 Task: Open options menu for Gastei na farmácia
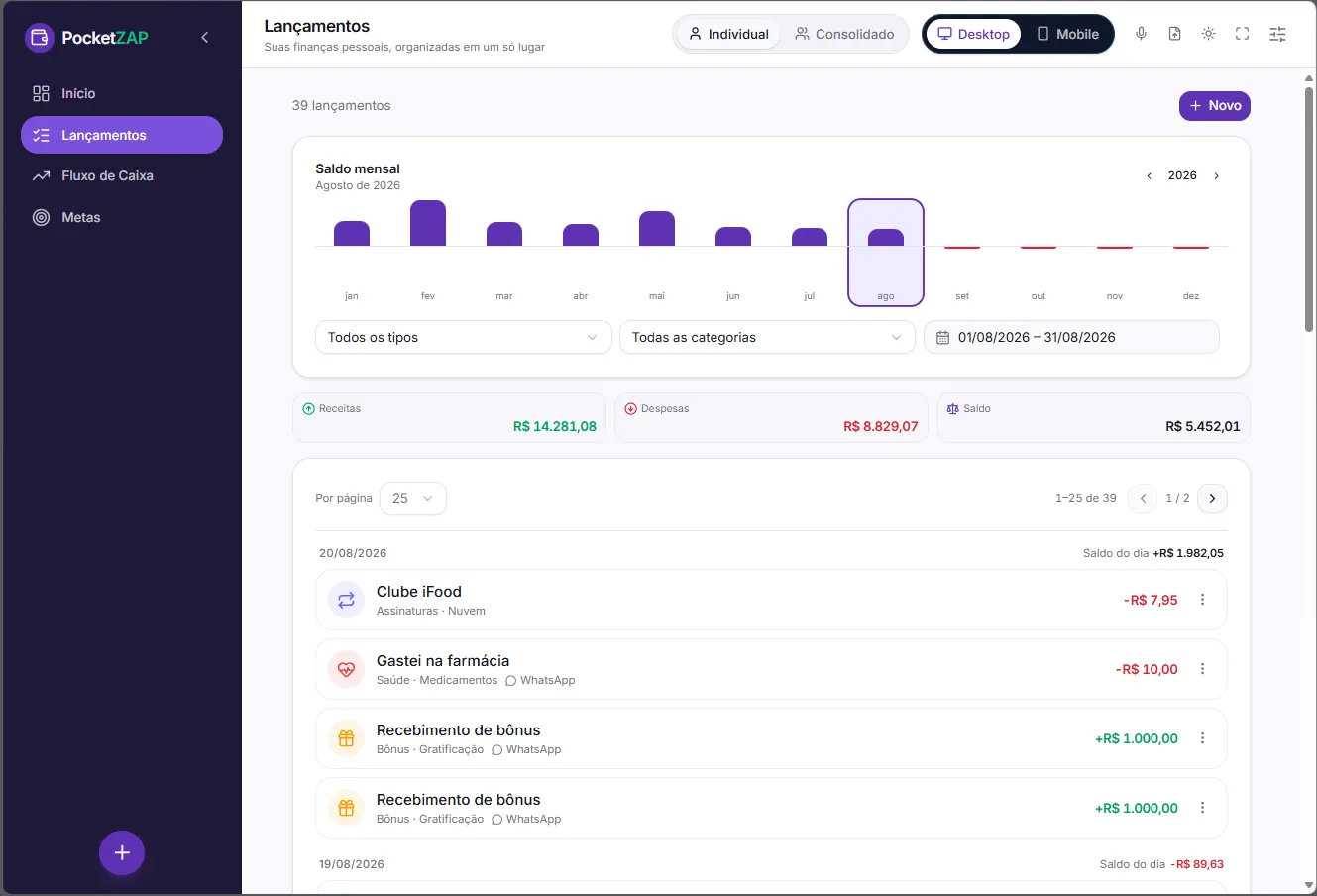1203,669
